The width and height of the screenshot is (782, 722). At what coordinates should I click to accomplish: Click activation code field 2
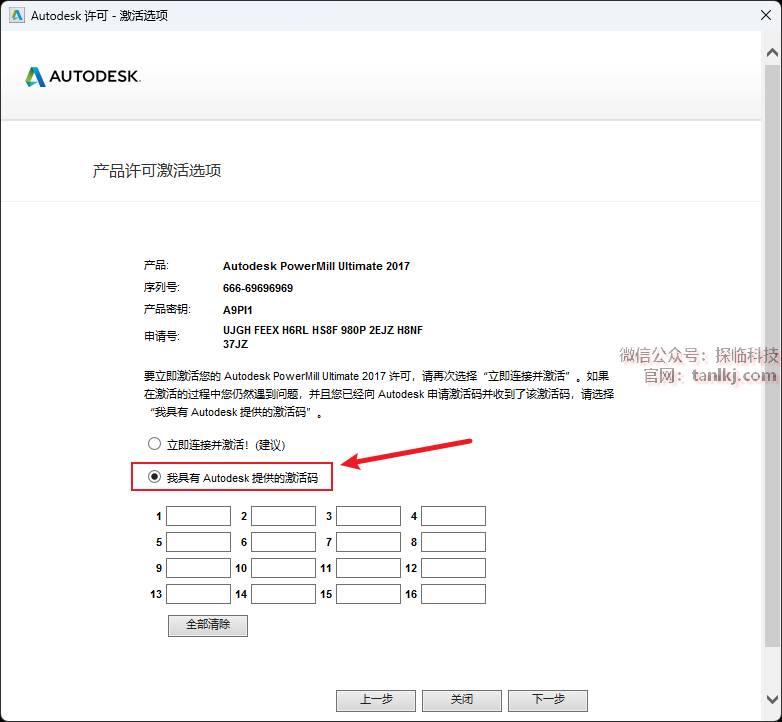click(x=283, y=516)
